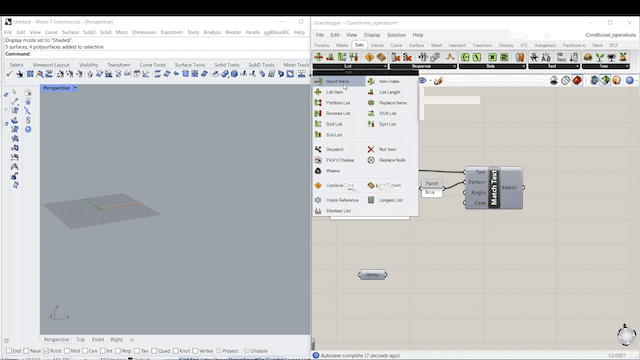The height and width of the screenshot is (360, 640).
Task: Select List Item component from dropdown
Action: [334, 92]
